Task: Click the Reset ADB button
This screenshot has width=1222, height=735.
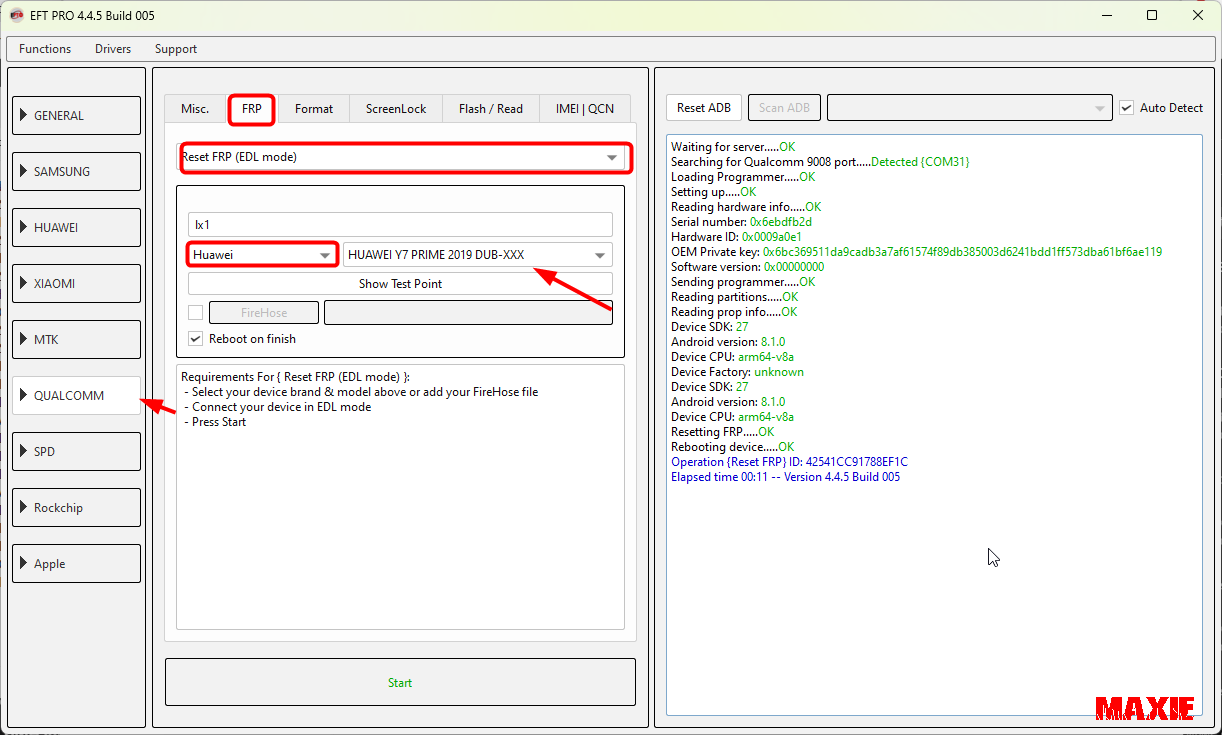Action: click(704, 108)
